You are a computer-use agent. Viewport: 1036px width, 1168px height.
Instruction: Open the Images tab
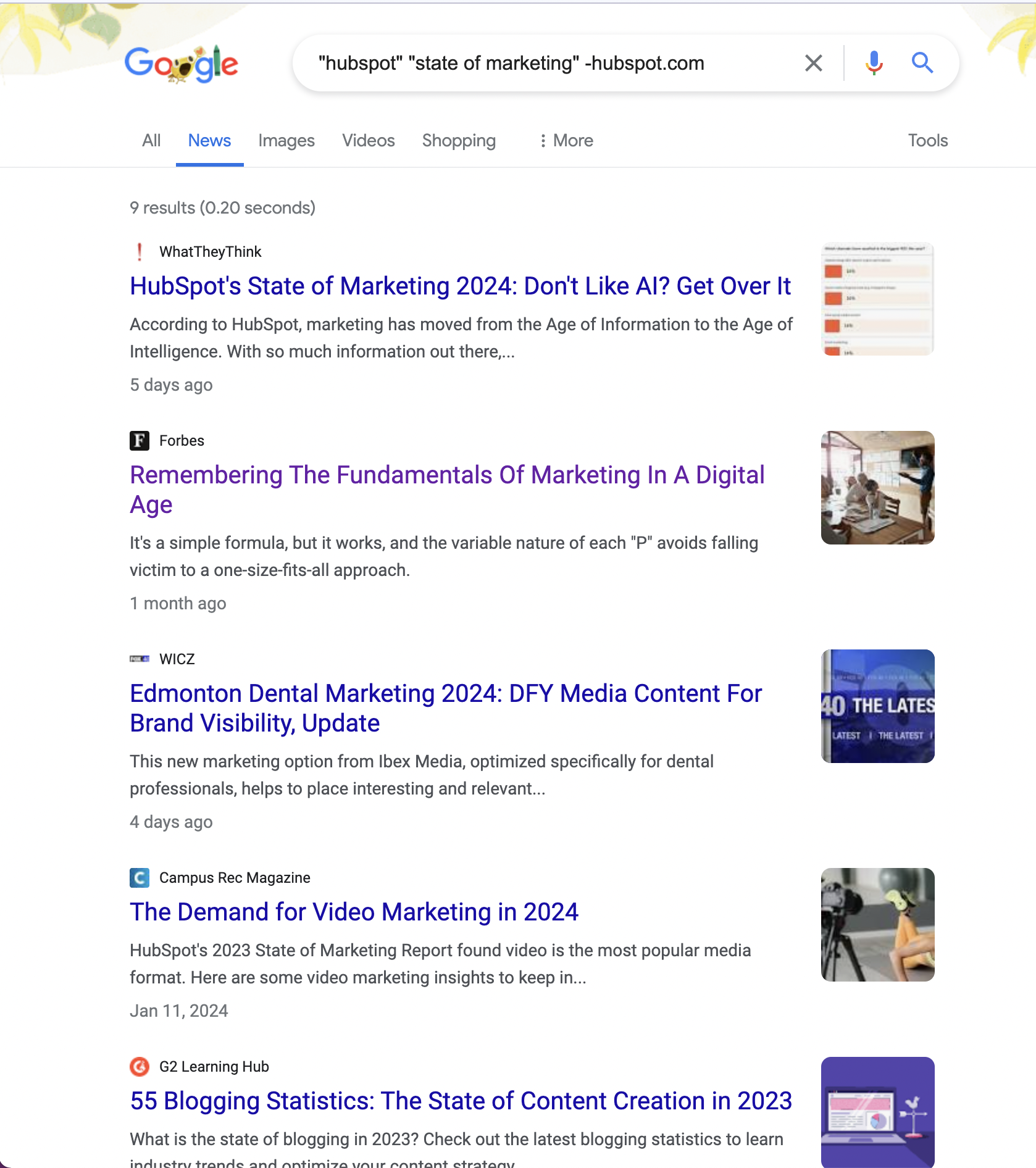click(x=286, y=141)
